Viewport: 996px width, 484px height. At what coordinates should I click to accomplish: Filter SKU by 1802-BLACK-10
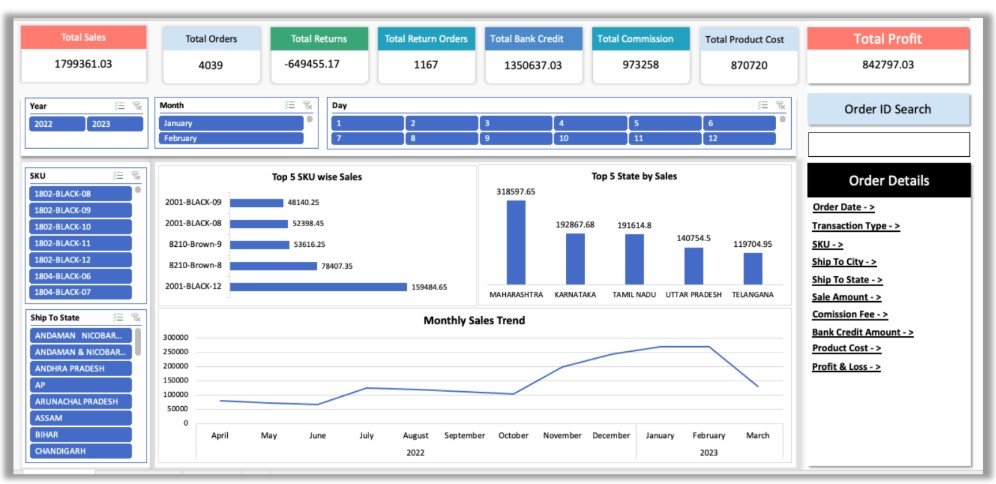click(x=81, y=227)
